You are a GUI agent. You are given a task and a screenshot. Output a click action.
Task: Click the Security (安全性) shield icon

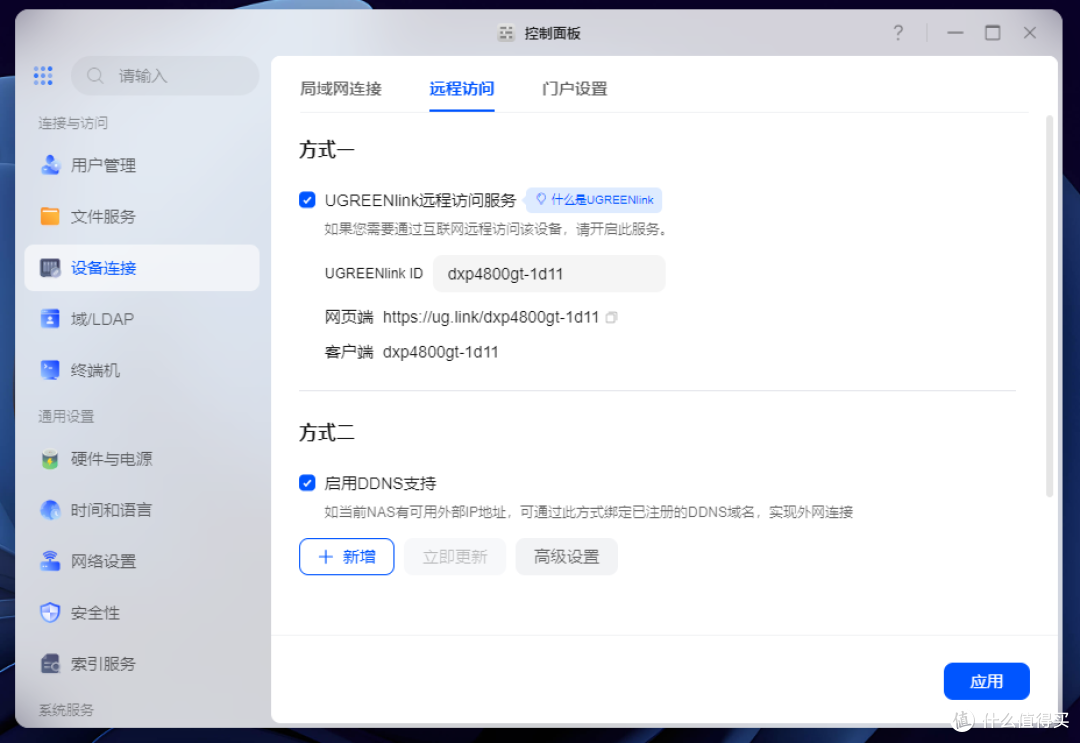[x=50, y=612]
